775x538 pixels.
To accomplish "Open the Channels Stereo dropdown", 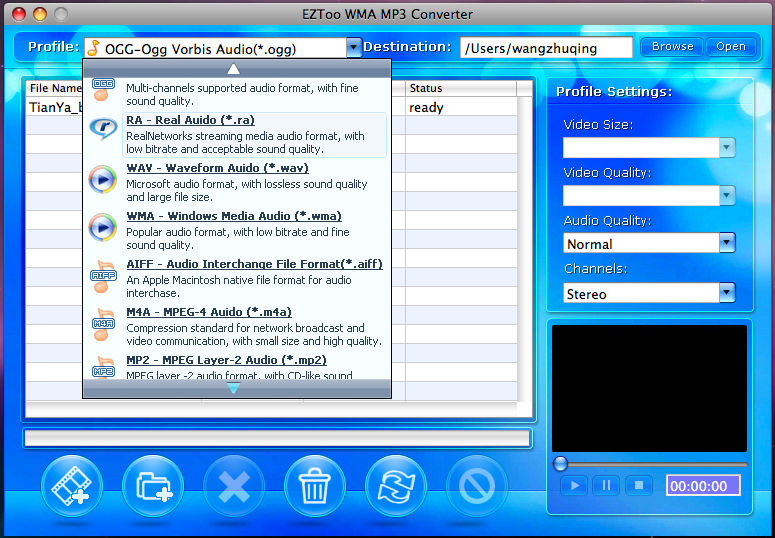I will click(x=727, y=292).
